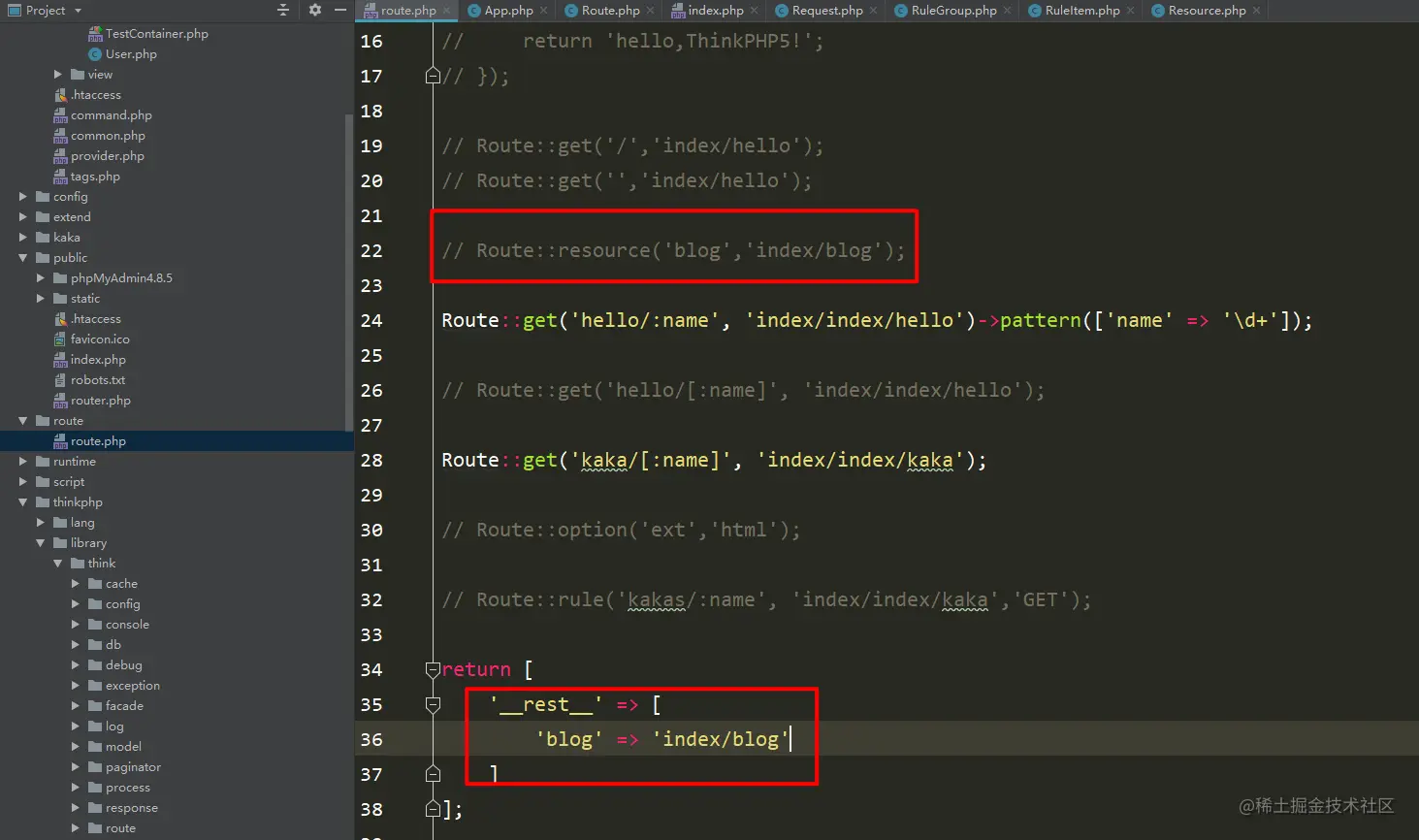
Task: Select User.php class icon in tree
Action: (95, 54)
